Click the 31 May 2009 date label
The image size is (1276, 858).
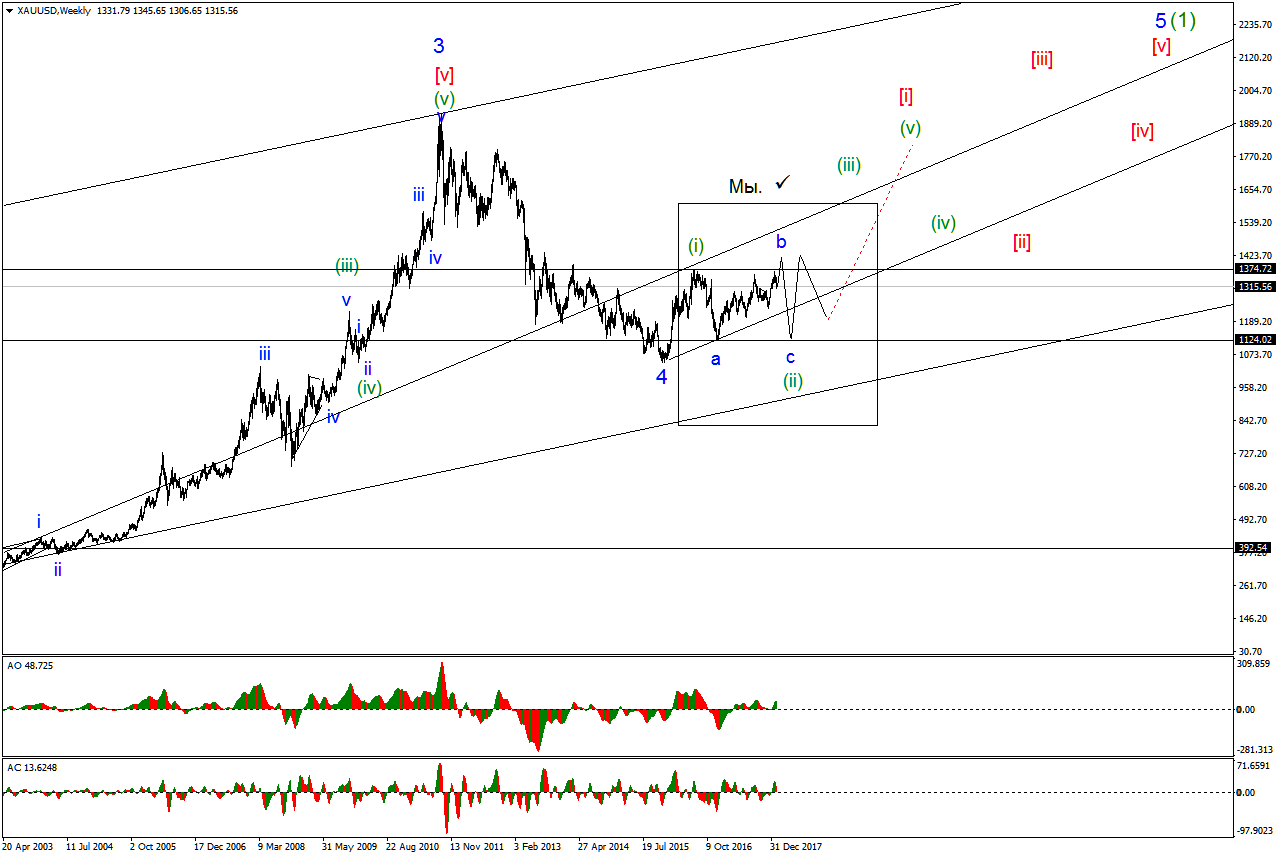tap(348, 846)
